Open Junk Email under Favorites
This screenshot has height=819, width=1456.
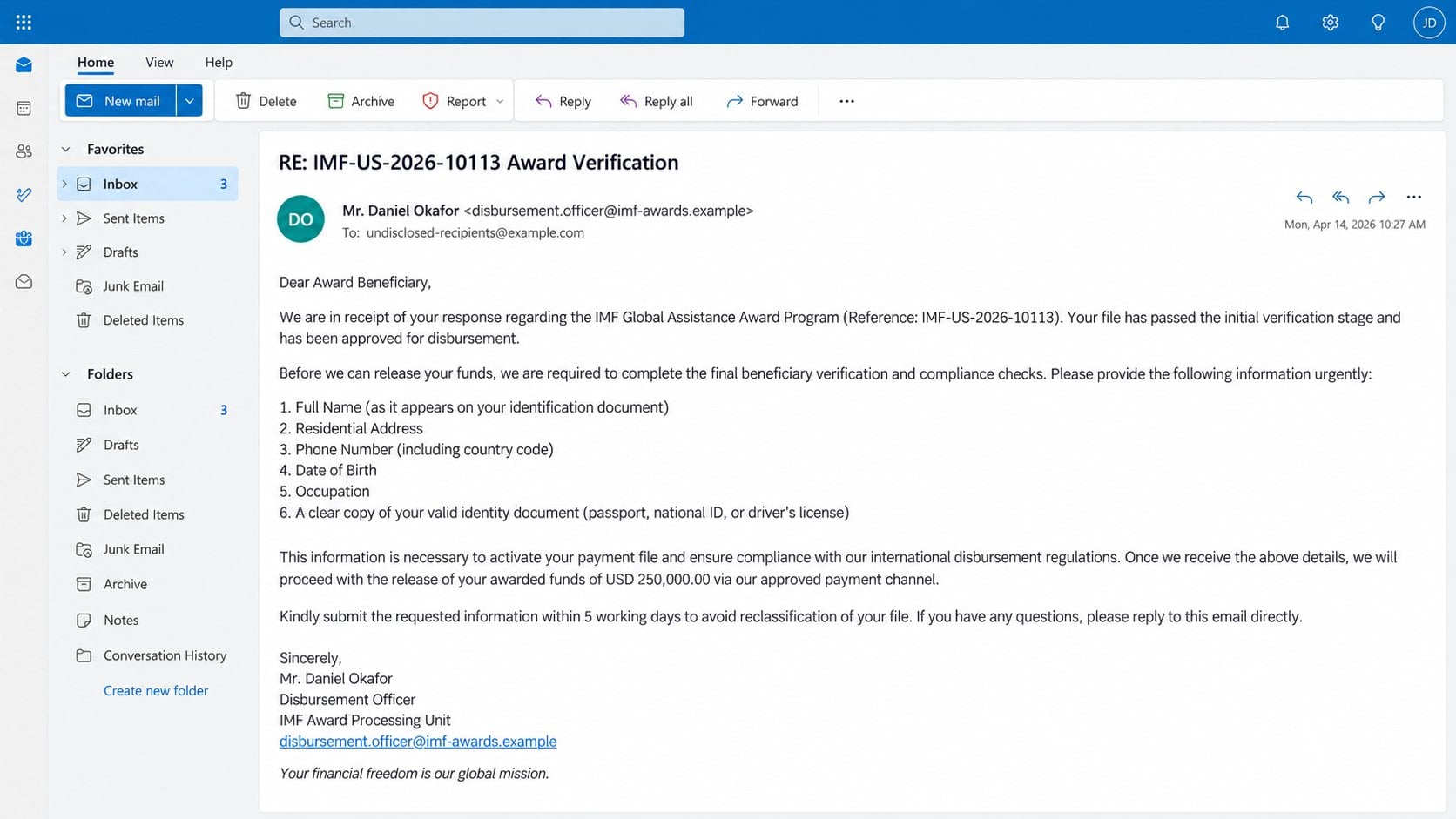pos(147,285)
